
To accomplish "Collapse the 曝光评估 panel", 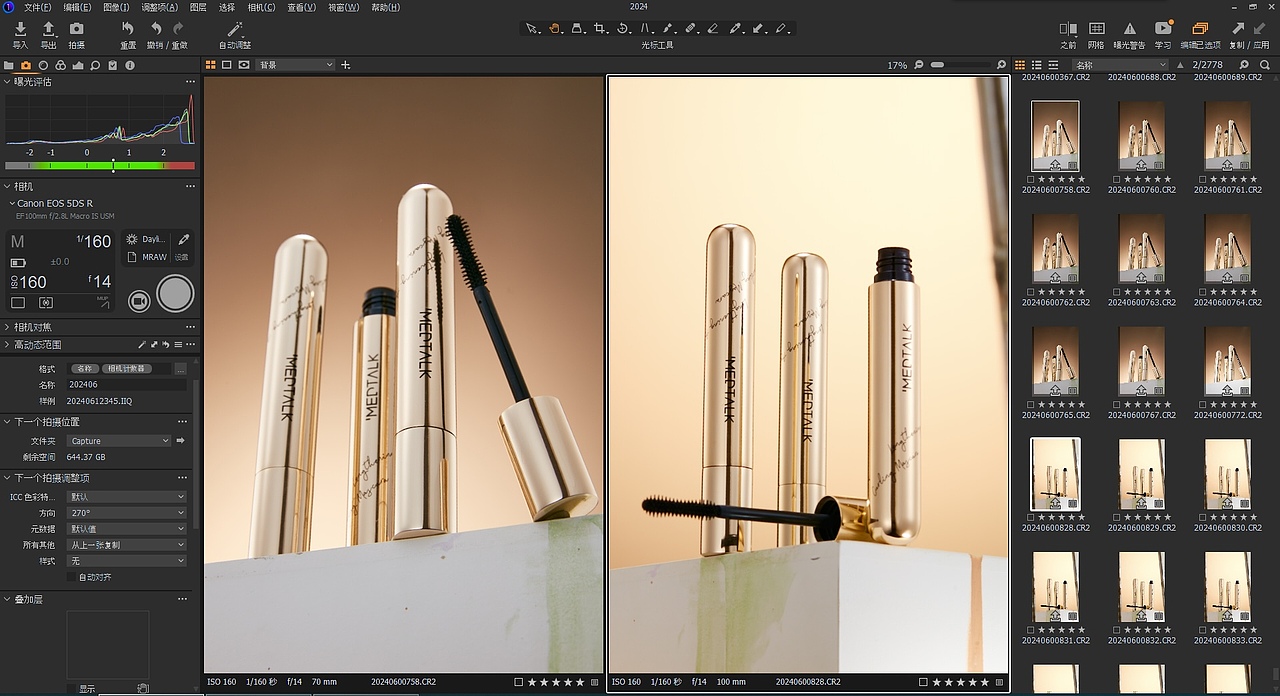I will (x=8, y=82).
